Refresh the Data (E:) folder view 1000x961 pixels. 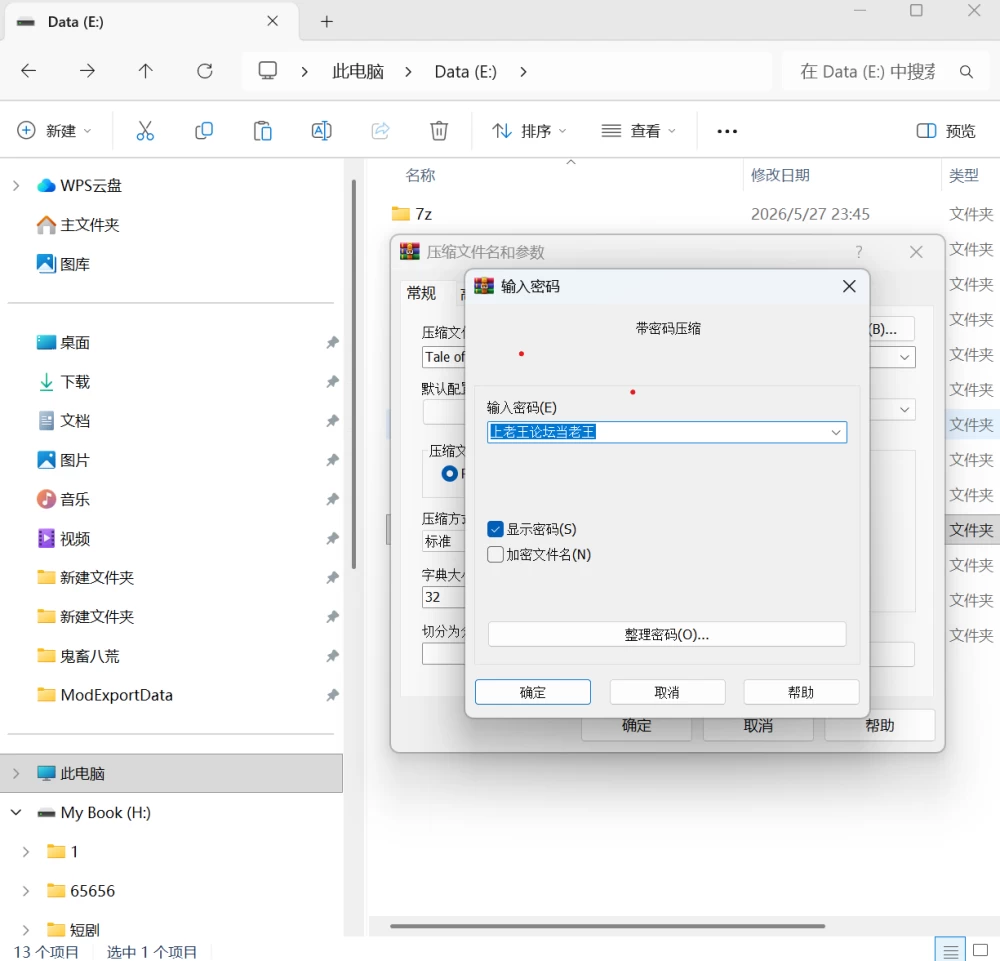point(205,71)
